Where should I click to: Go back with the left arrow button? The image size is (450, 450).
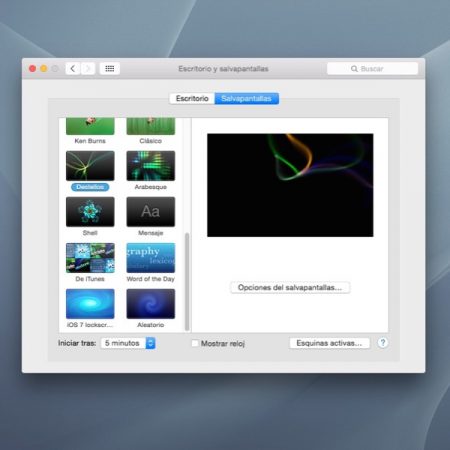point(73,69)
